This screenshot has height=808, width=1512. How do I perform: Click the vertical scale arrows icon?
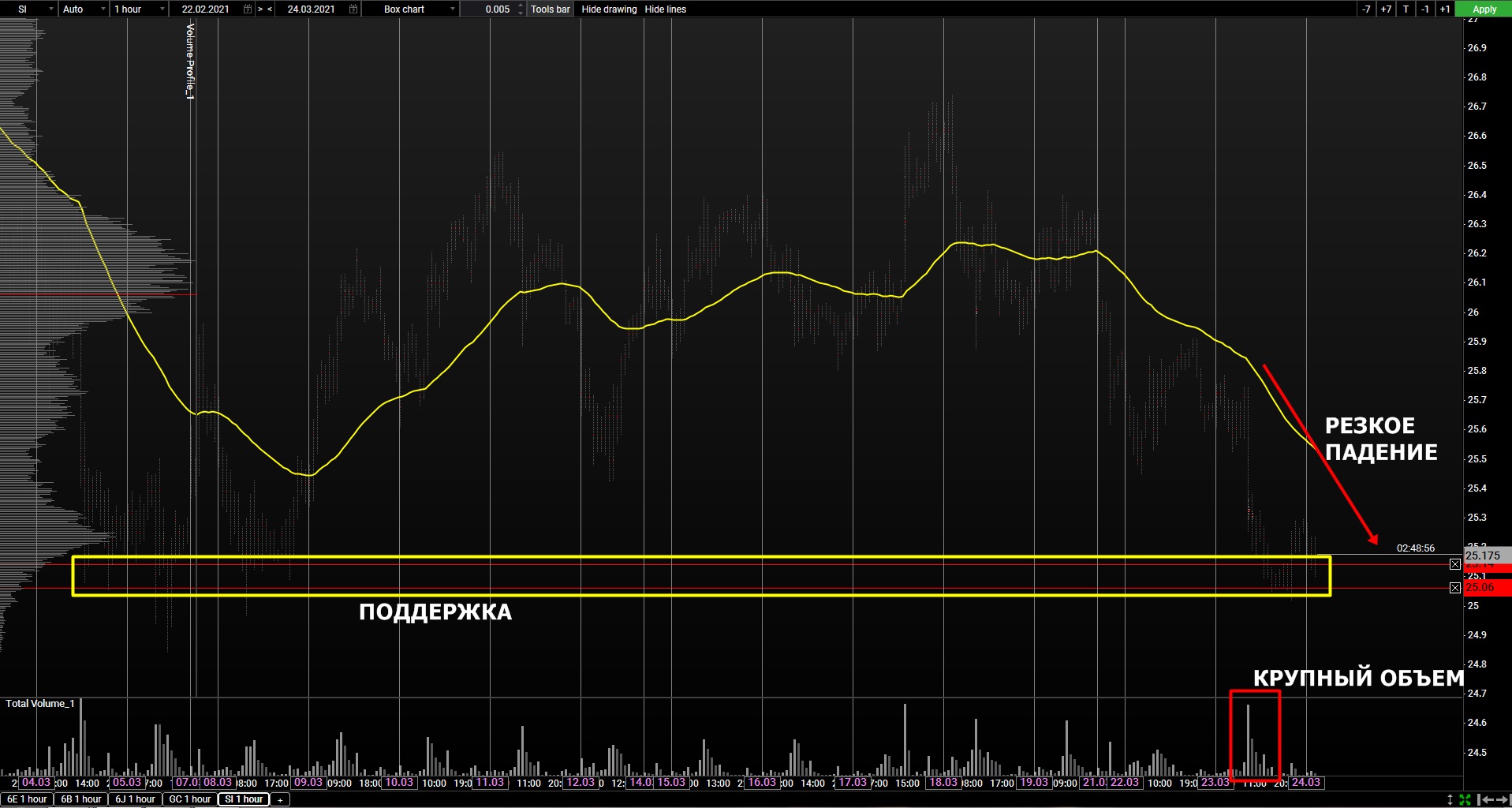point(1450,799)
